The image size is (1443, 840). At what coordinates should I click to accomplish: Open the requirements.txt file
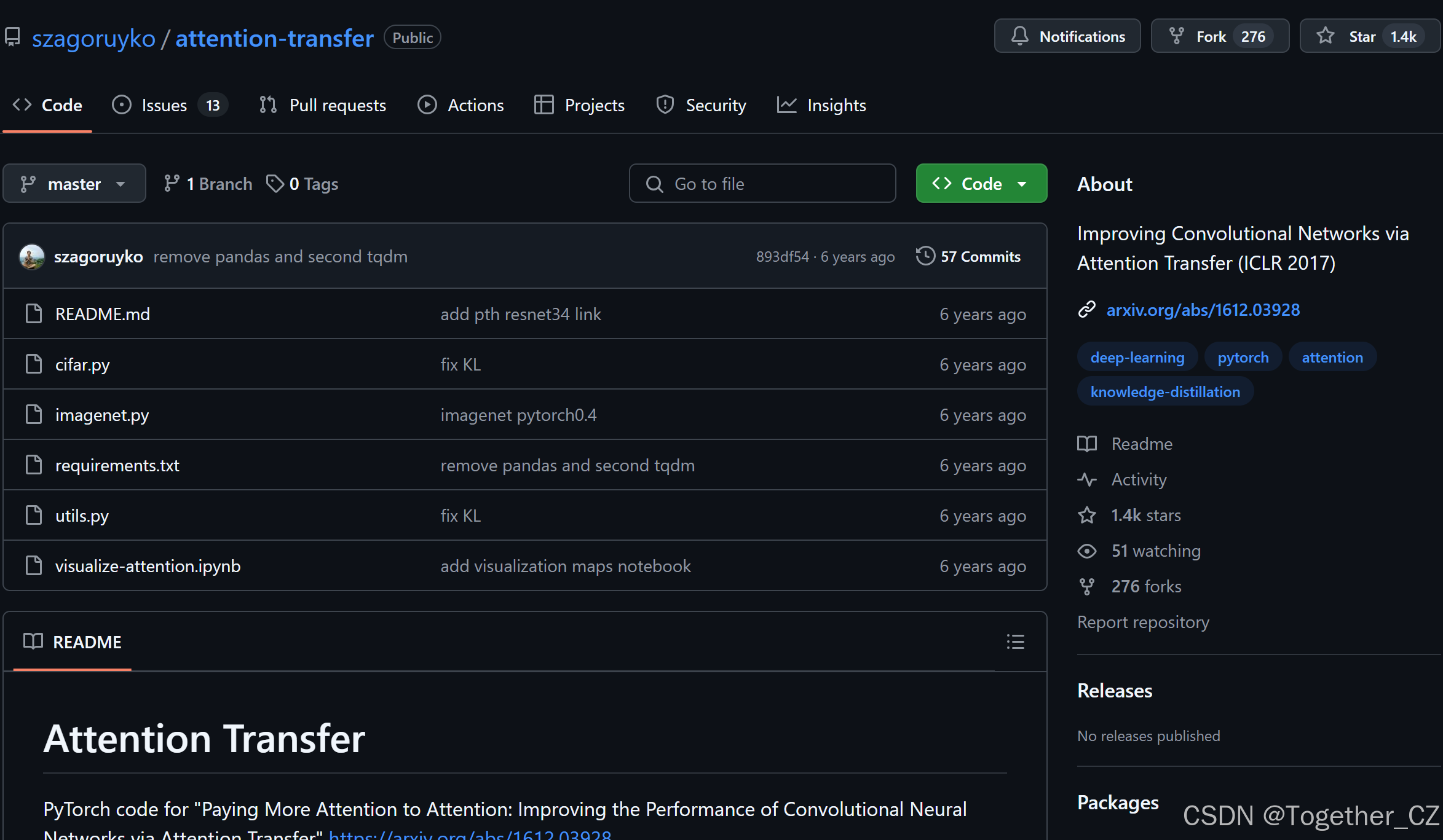click(x=117, y=465)
